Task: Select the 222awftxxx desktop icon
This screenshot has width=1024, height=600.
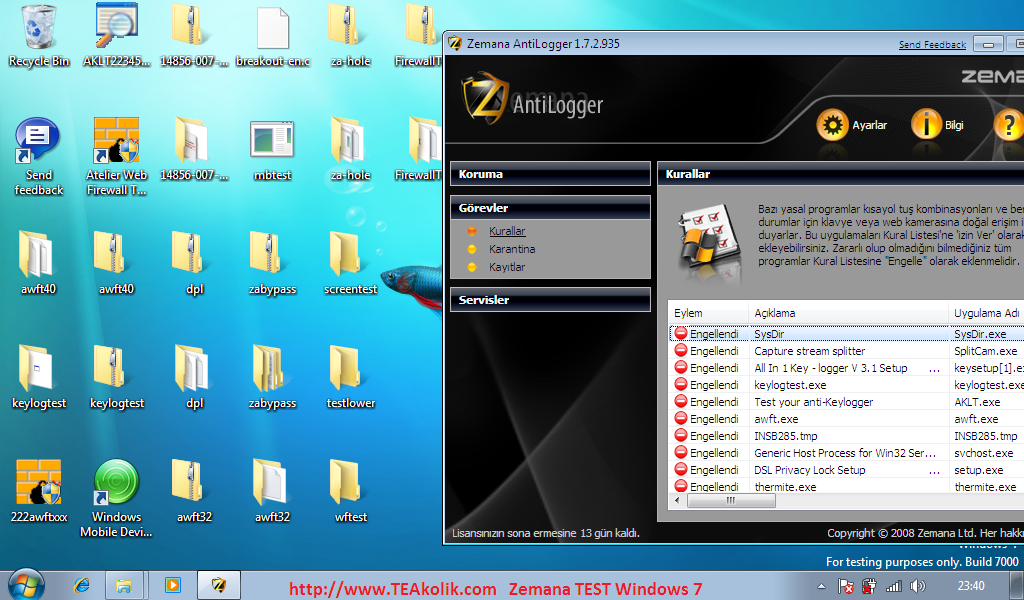Action: coord(39,491)
